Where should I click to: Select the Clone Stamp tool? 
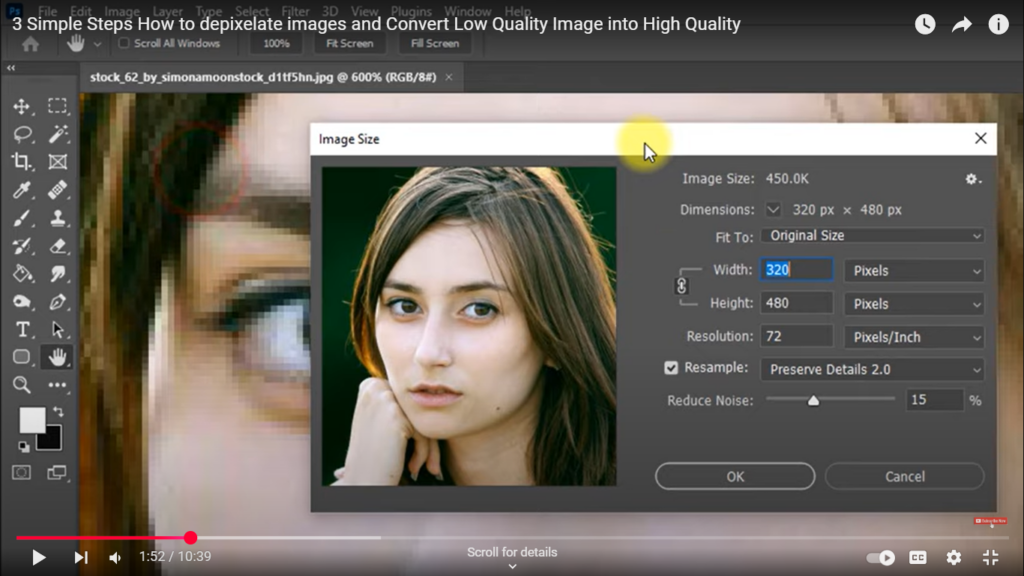coord(58,217)
